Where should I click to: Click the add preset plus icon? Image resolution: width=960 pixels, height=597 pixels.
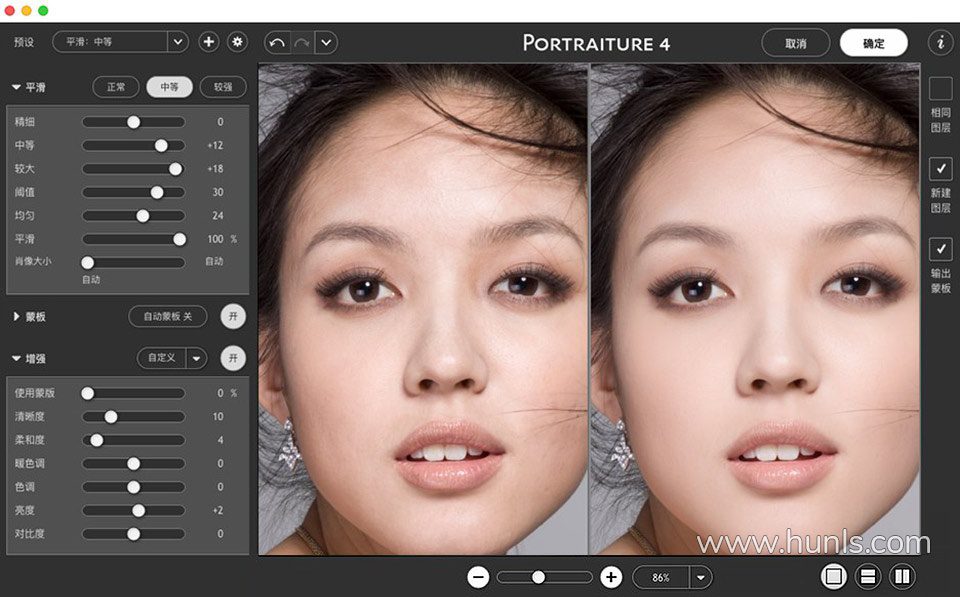coord(208,42)
